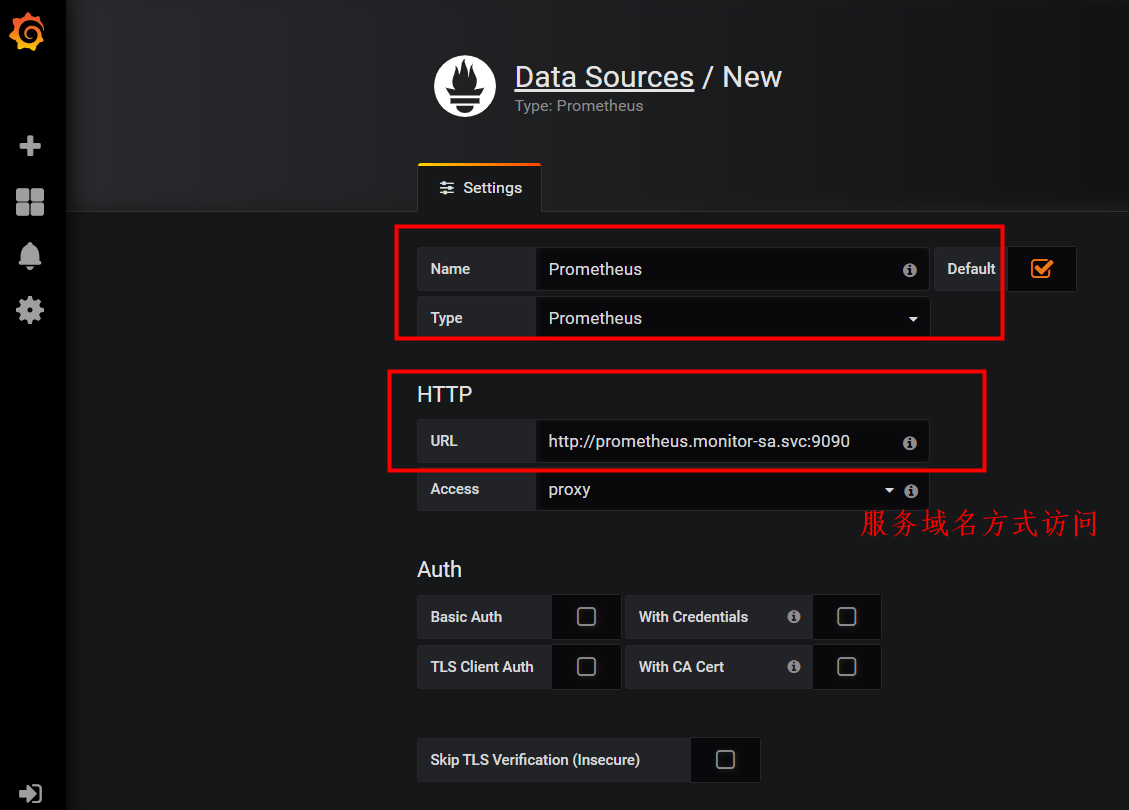
Task: Click the Basic Auth label
Action: (466, 617)
